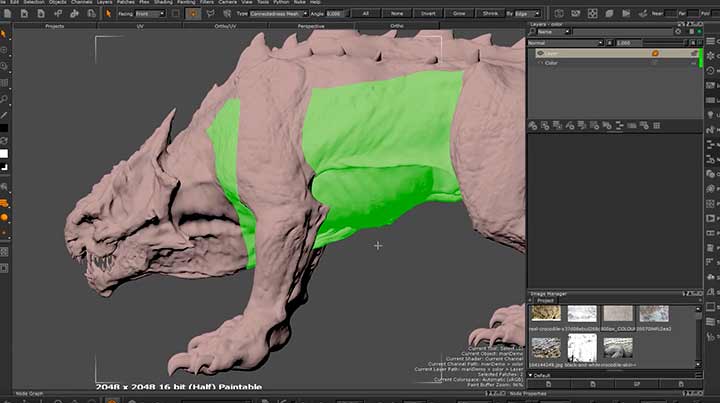Screen dimensions: 720x403
Task: Click the None selection button
Action: click(397, 14)
